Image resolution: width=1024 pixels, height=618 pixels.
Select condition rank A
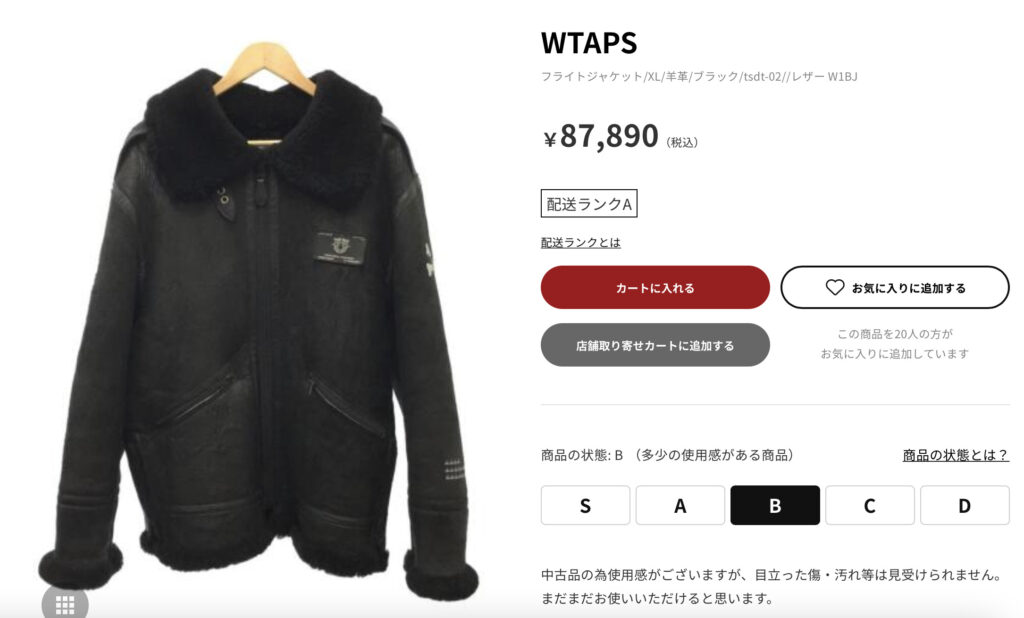680,505
